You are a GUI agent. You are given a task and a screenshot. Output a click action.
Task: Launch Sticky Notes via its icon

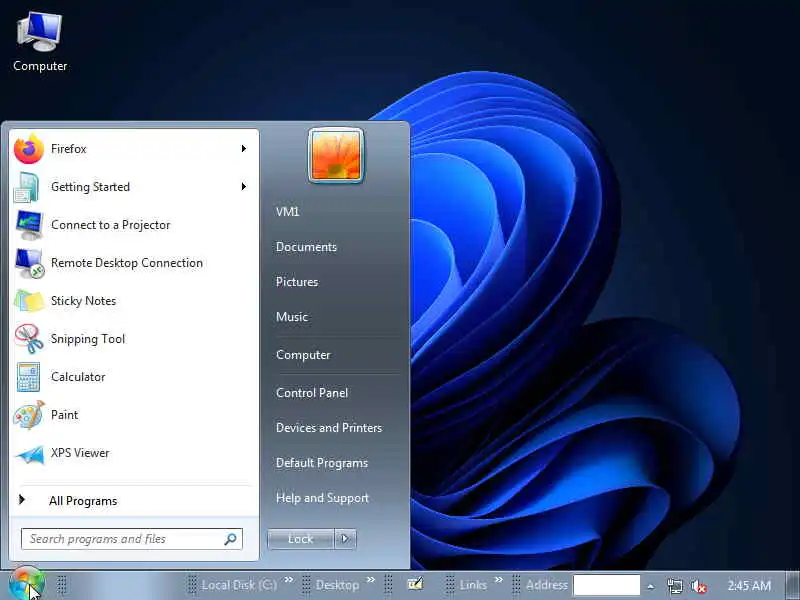pos(29,301)
